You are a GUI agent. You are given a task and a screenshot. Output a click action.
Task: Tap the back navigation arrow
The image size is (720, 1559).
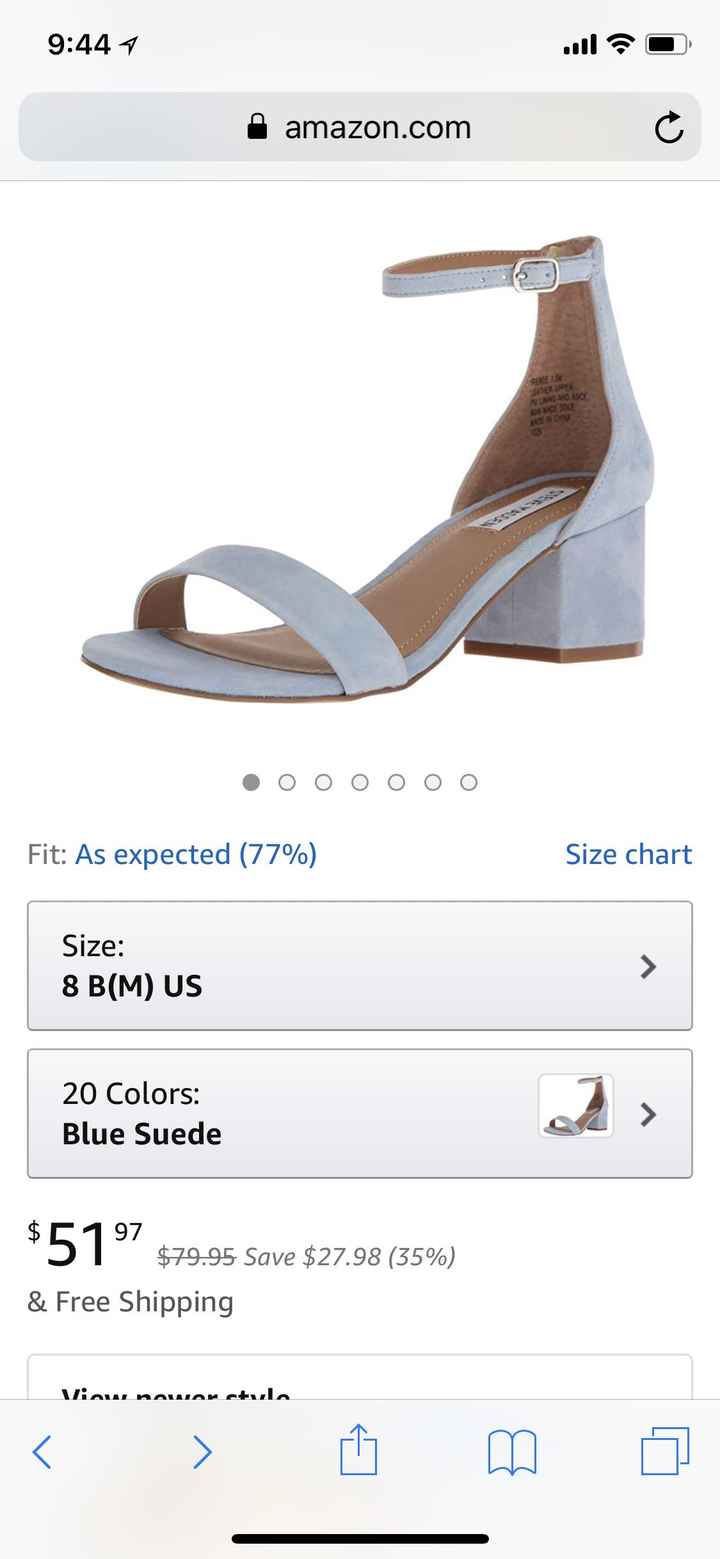click(42, 1452)
